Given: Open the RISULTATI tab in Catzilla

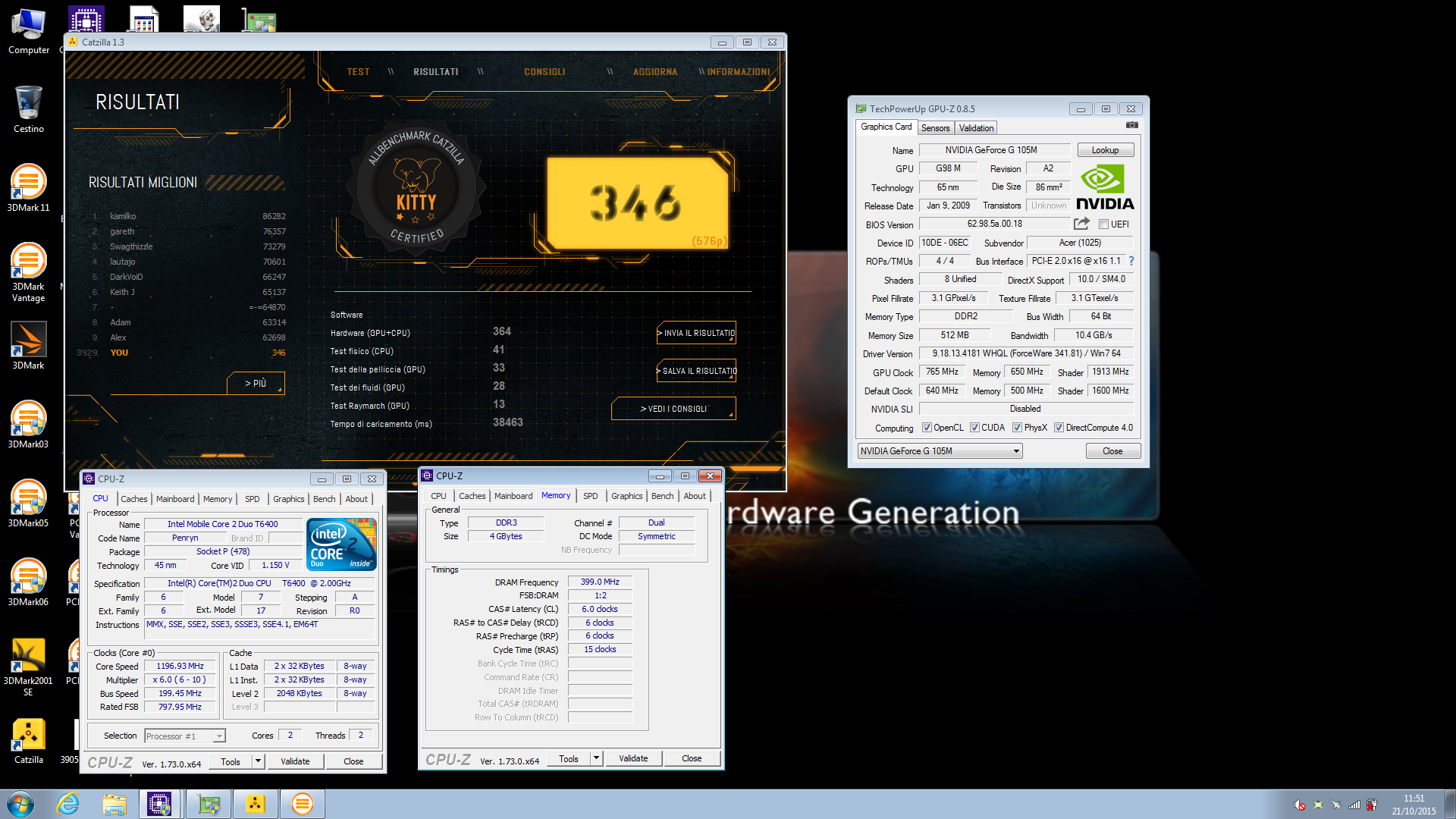Looking at the screenshot, I should point(435,72).
